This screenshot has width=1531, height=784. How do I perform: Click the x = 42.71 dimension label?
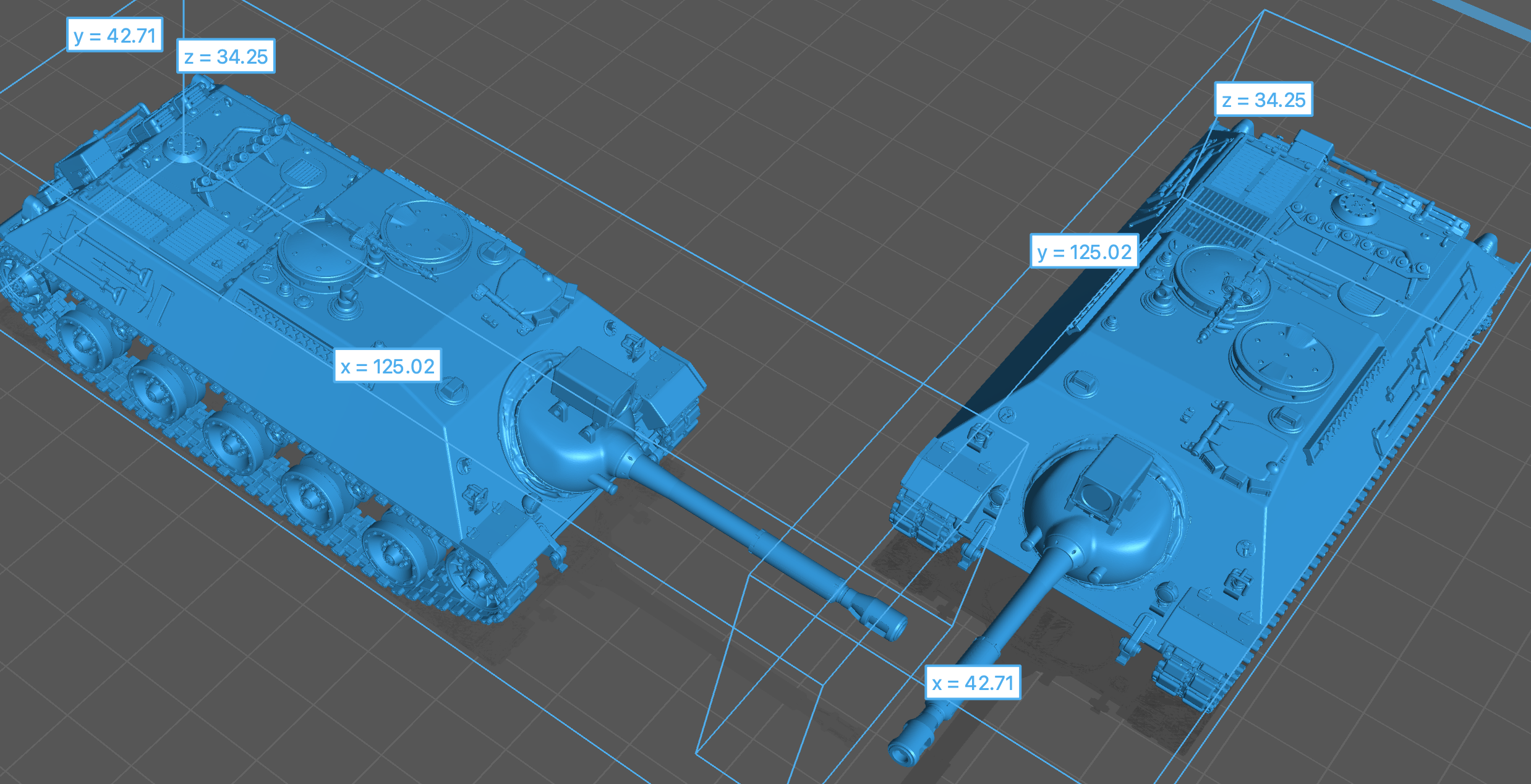(972, 683)
